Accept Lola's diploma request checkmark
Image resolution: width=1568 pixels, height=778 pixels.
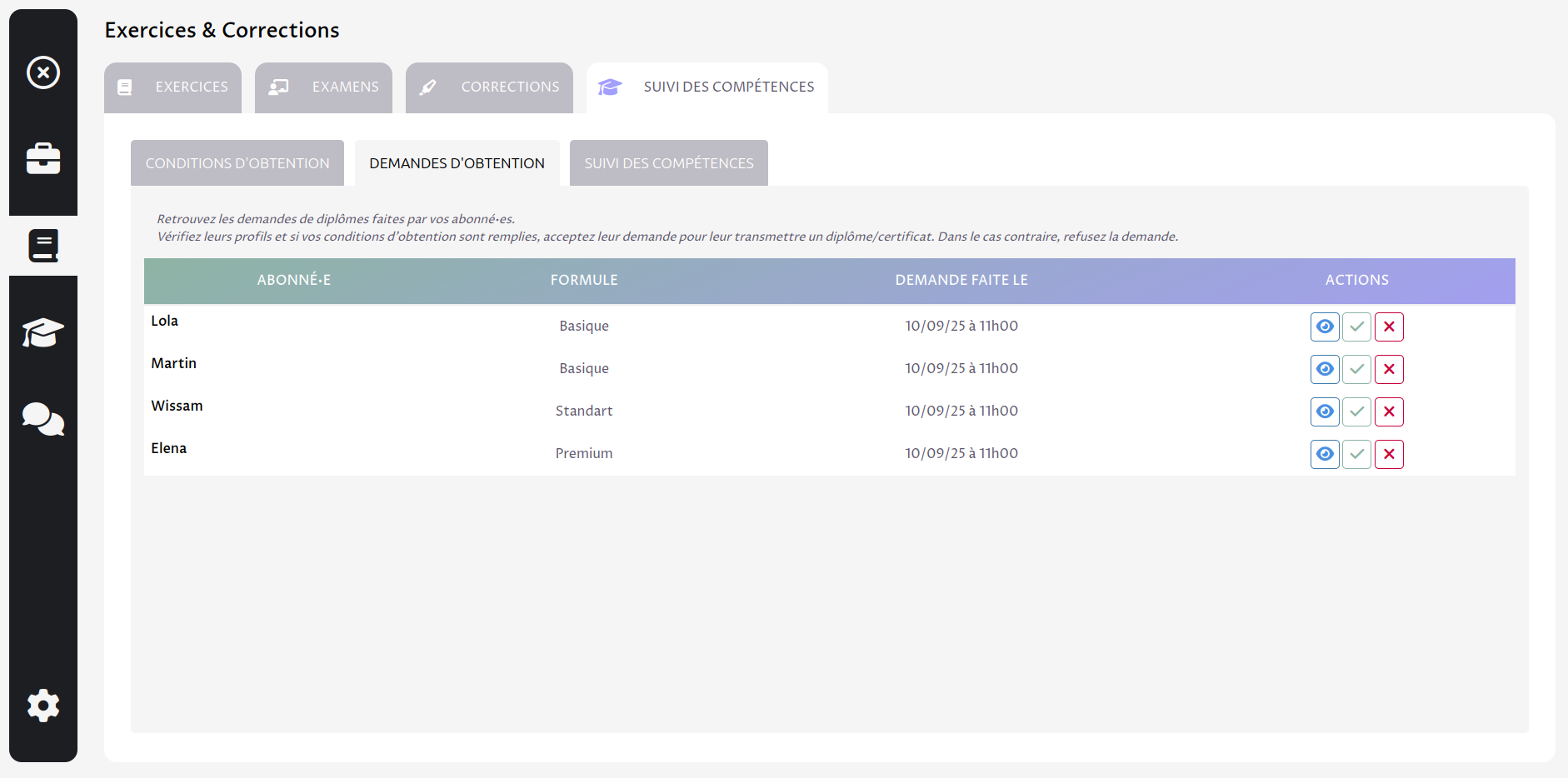[1356, 327]
